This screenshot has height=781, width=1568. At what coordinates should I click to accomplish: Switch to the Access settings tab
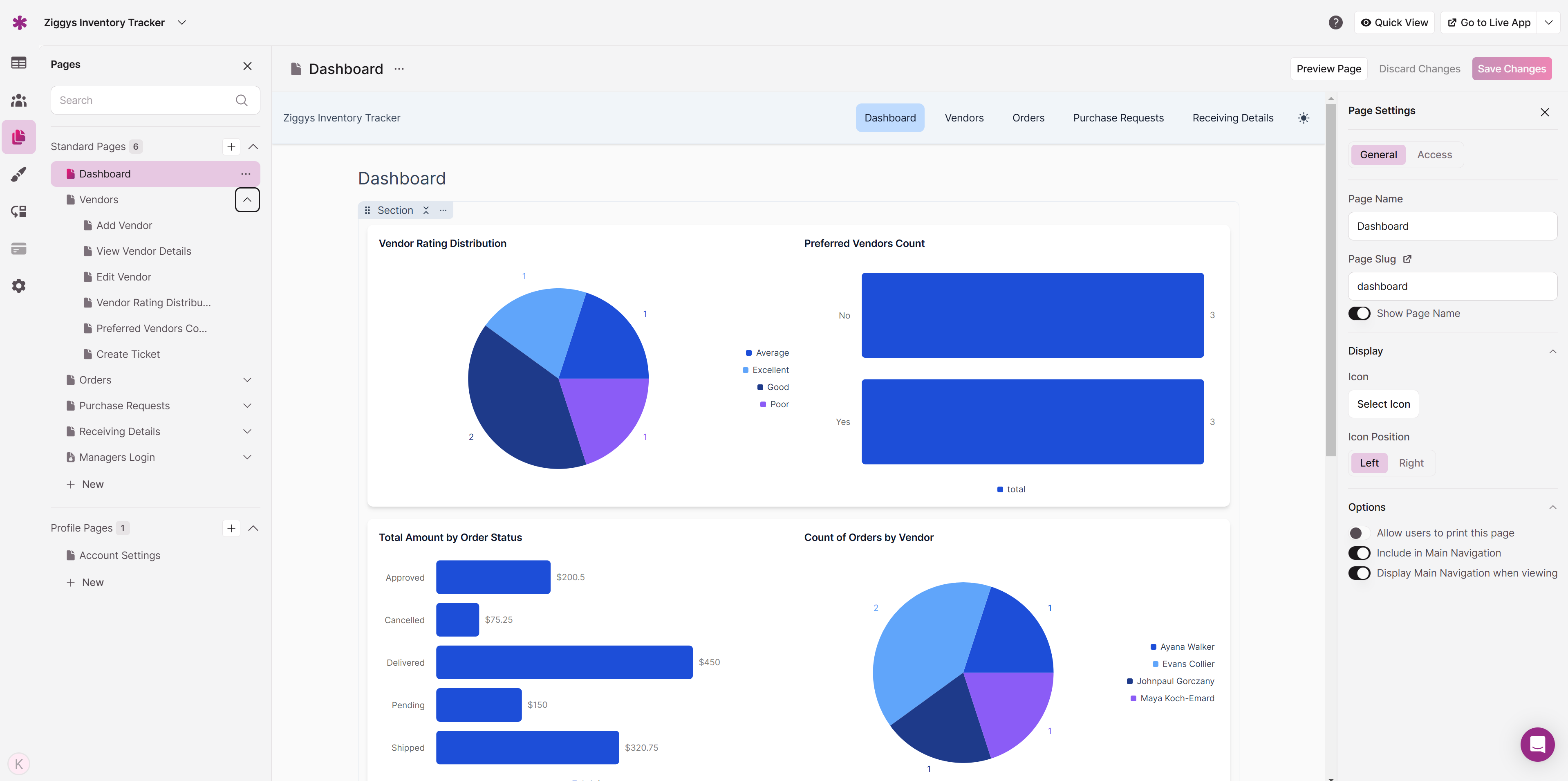1434,155
